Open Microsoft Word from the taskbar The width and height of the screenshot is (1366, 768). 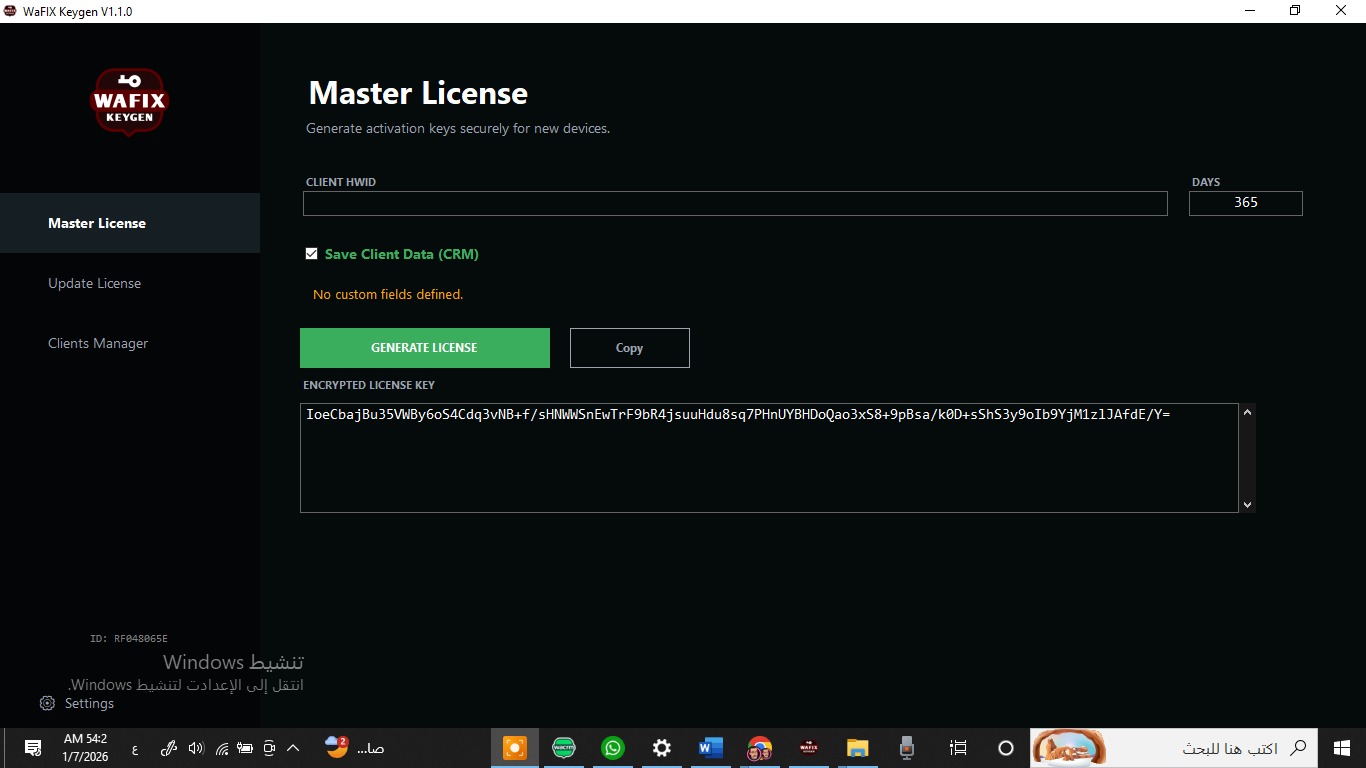710,748
